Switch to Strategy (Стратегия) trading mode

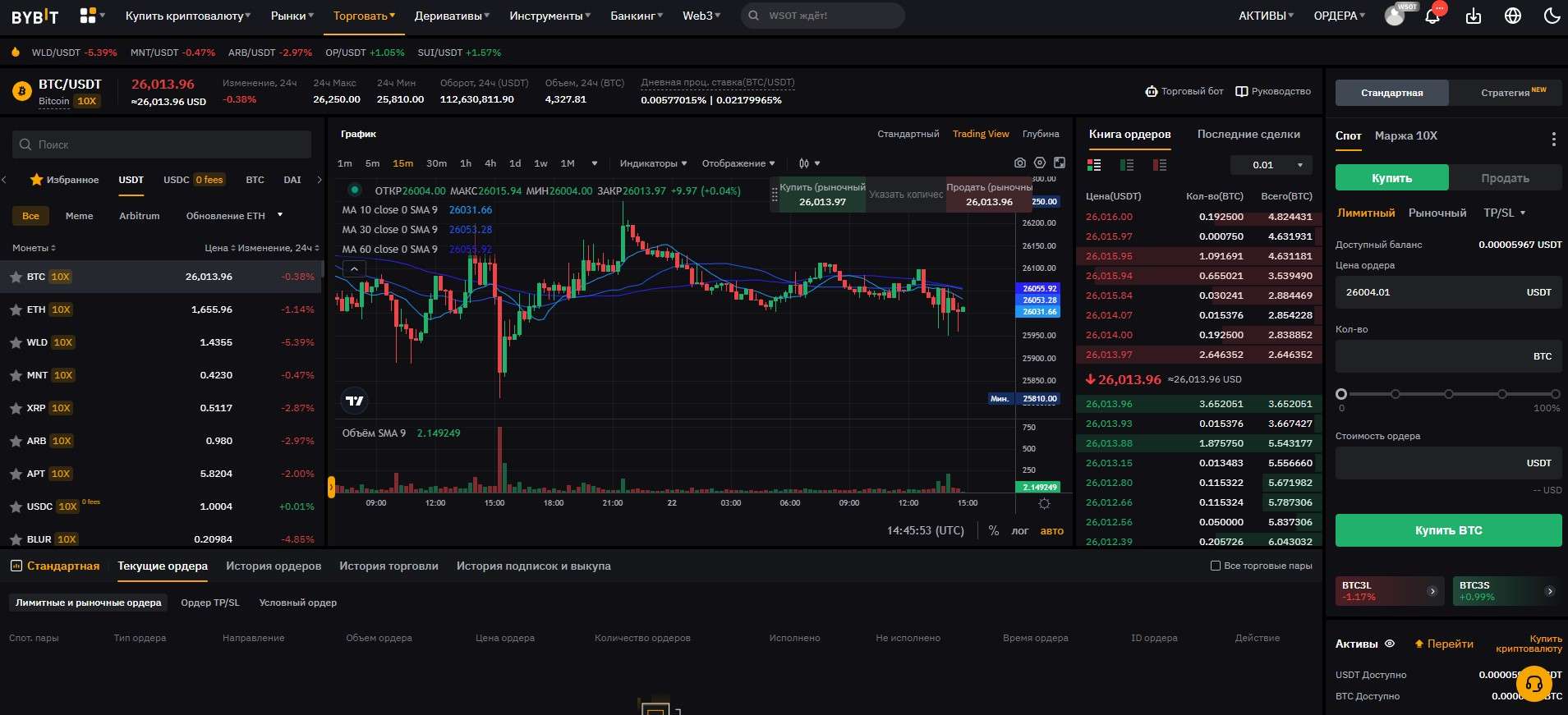pos(1505,93)
